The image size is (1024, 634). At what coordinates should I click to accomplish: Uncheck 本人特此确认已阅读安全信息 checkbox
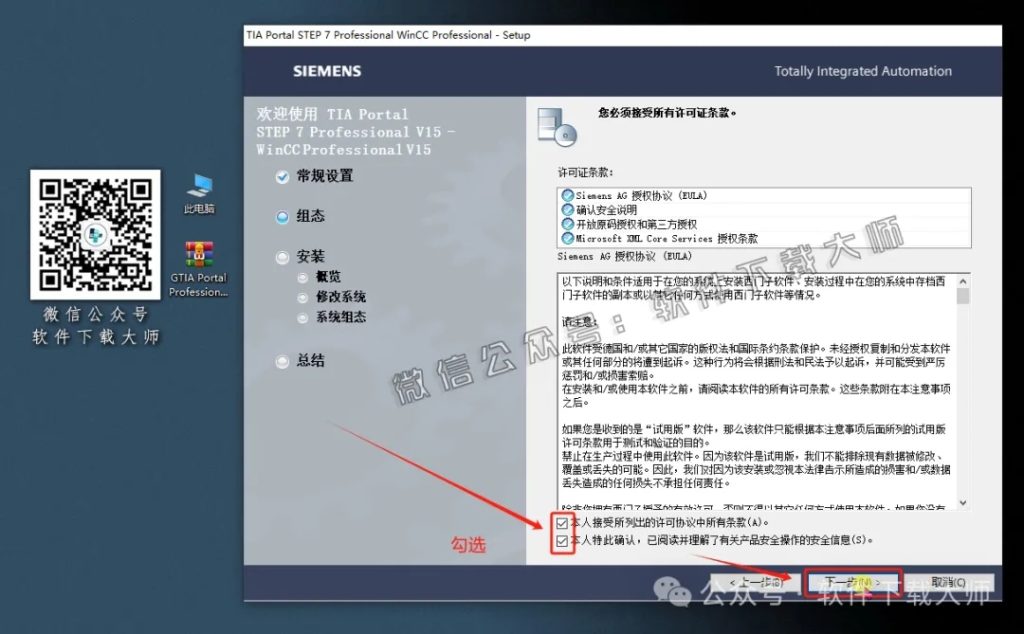click(563, 541)
